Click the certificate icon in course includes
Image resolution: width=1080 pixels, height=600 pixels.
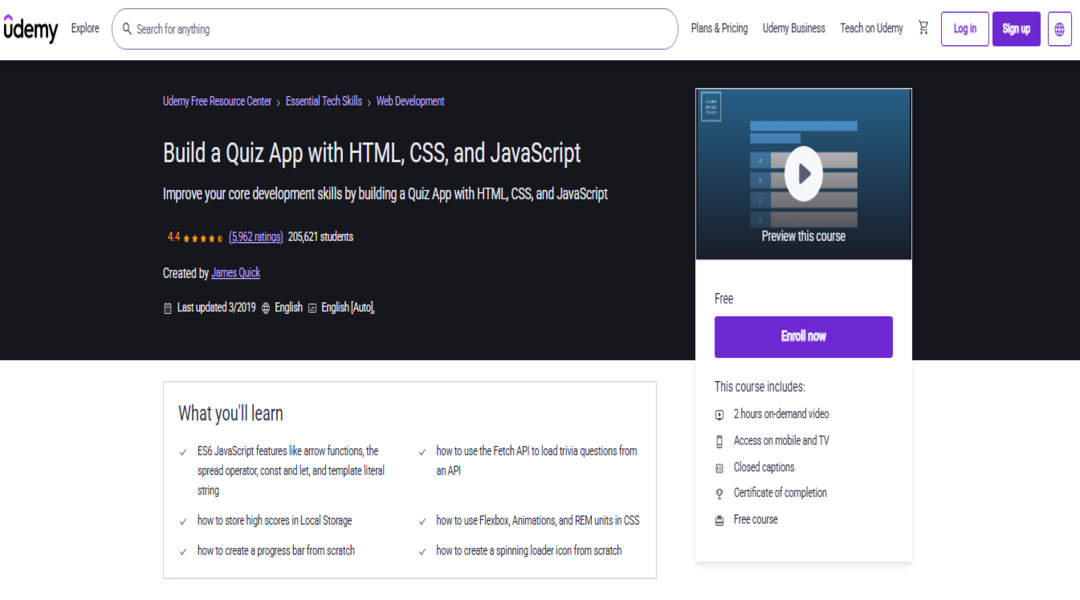coord(719,494)
